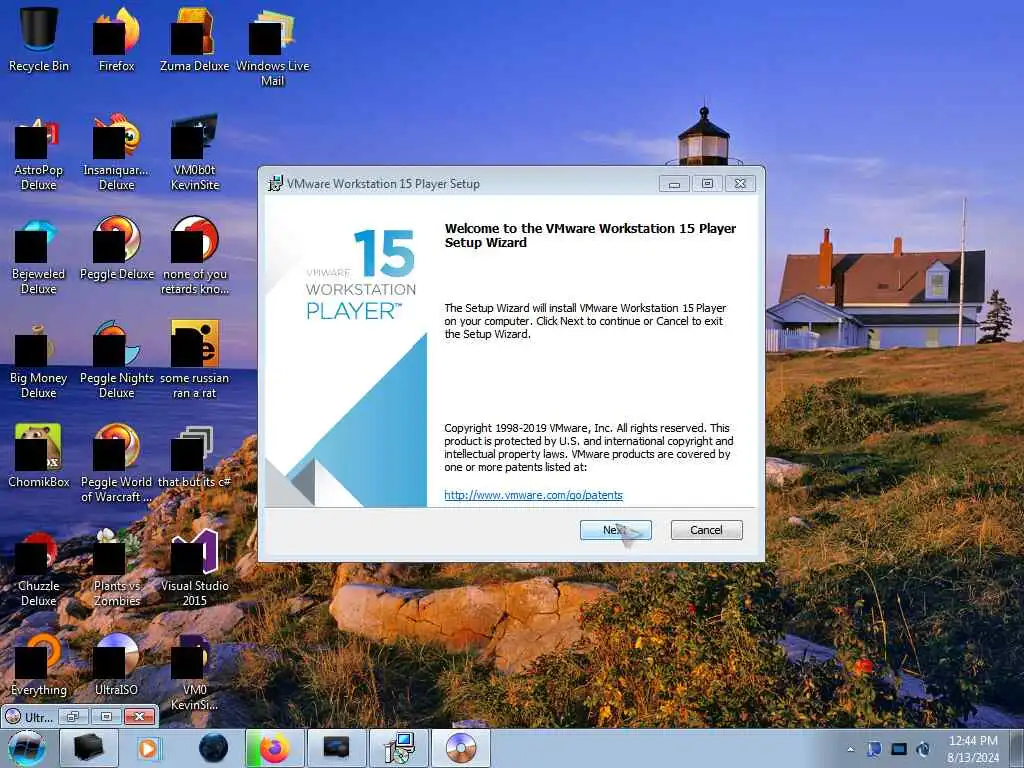1024x768 pixels.
Task: Click the network tray icon
Action: click(x=874, y=749)
